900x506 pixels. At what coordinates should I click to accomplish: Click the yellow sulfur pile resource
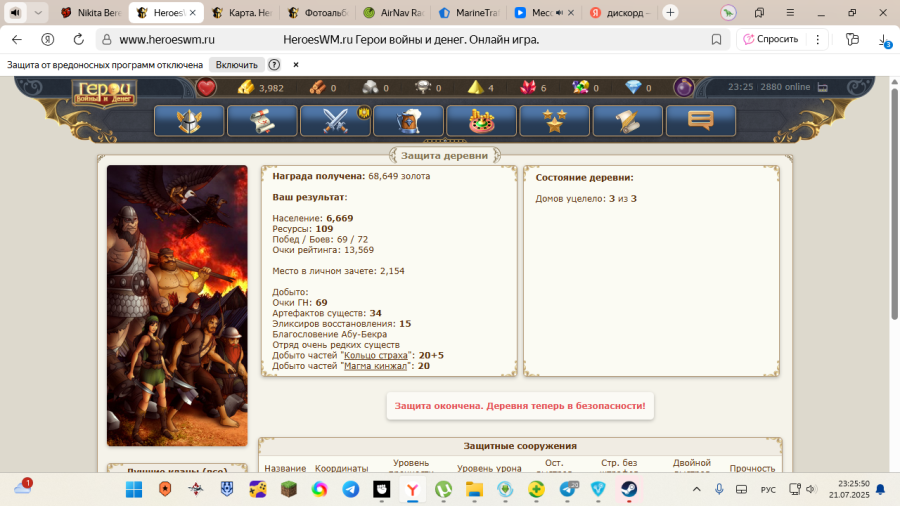[x=475, y=88]
